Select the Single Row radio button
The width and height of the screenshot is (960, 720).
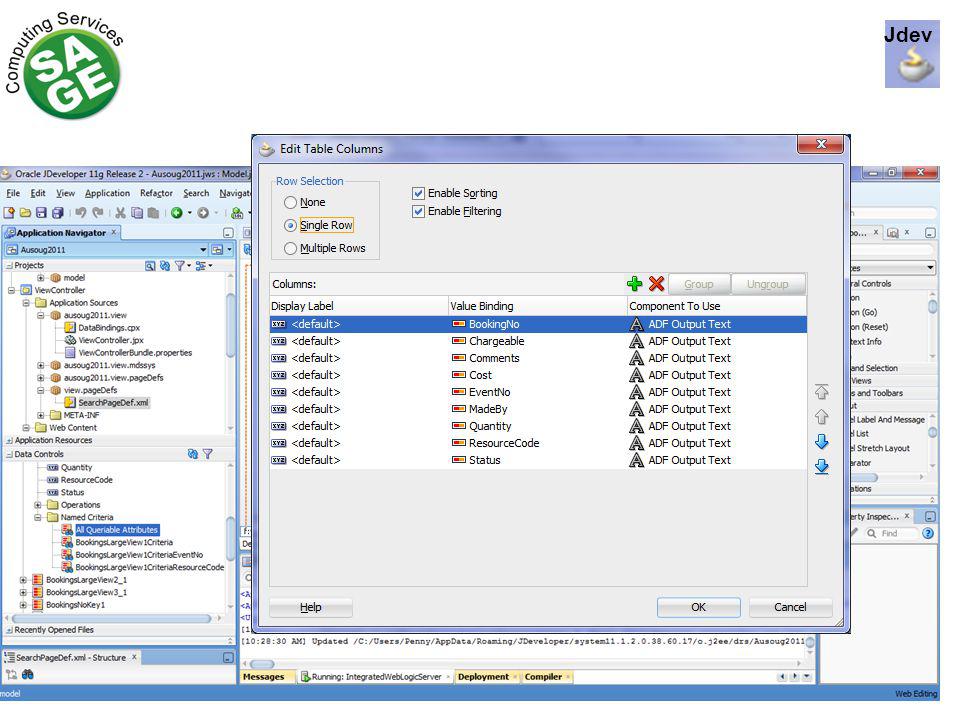290,225
